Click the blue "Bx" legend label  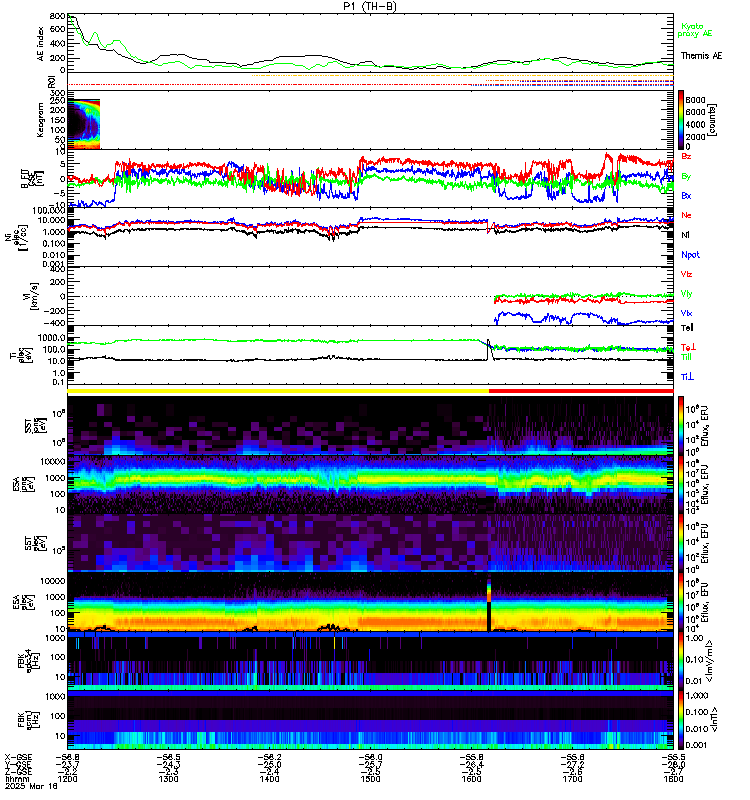click(686, 195)
